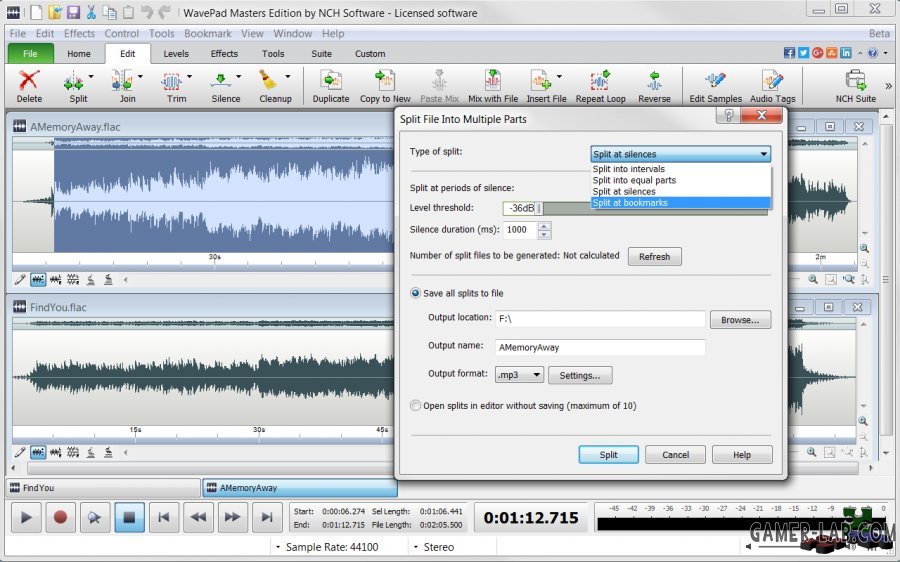Open the Type of split dropdown
Viewport: 900px width, 562px height.
[x=680, y=154]
